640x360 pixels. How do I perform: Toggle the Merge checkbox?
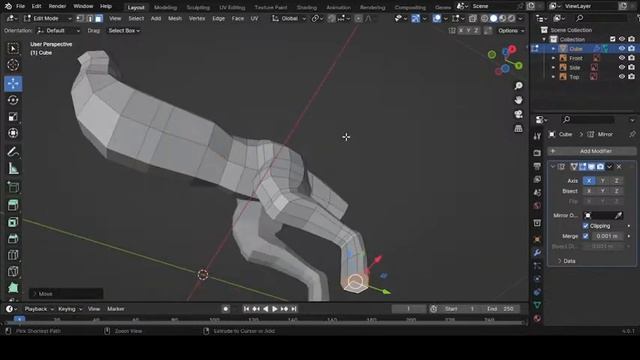tap(586, 236)
